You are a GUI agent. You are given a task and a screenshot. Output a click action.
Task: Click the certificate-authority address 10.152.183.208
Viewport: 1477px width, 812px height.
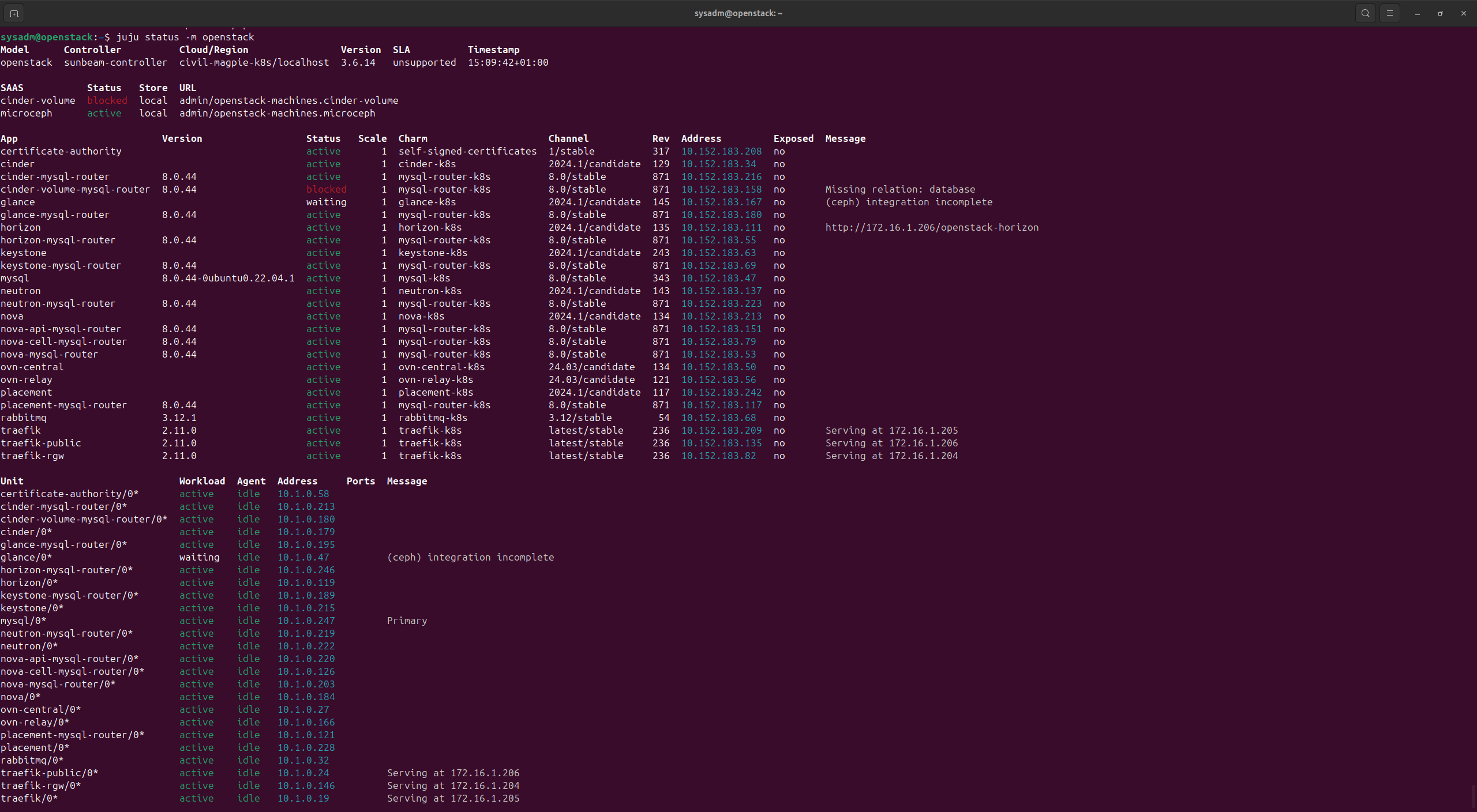point(721,151)
